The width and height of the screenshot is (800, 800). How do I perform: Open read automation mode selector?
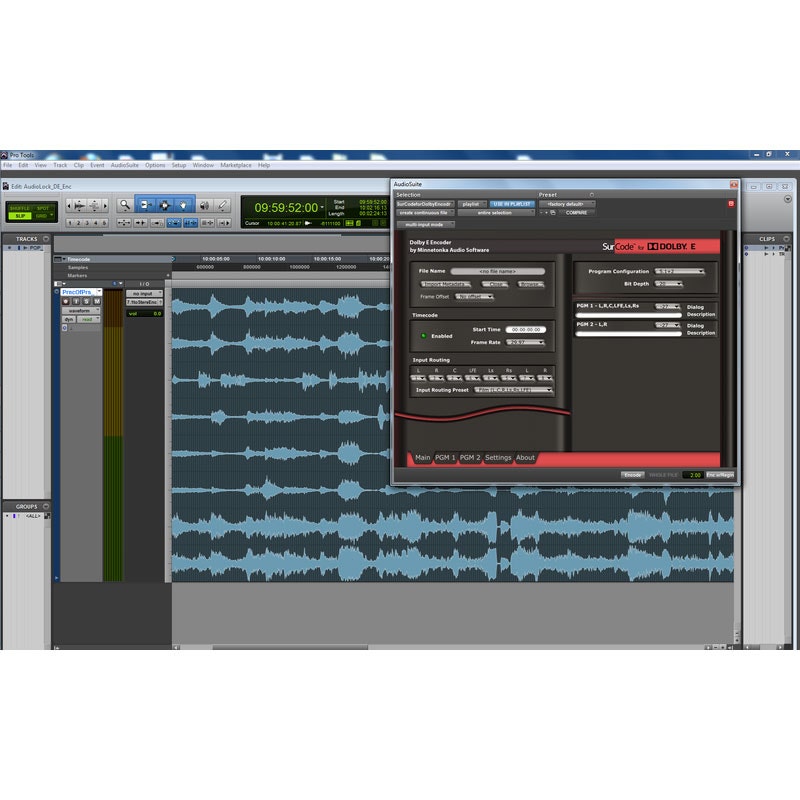89,319
